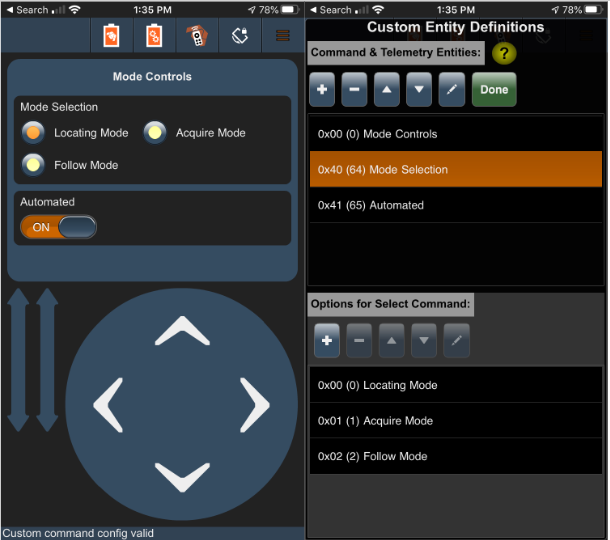Screen dimensions: 610x540
Task: Edit the selected entity
Action: click(451, 89)
